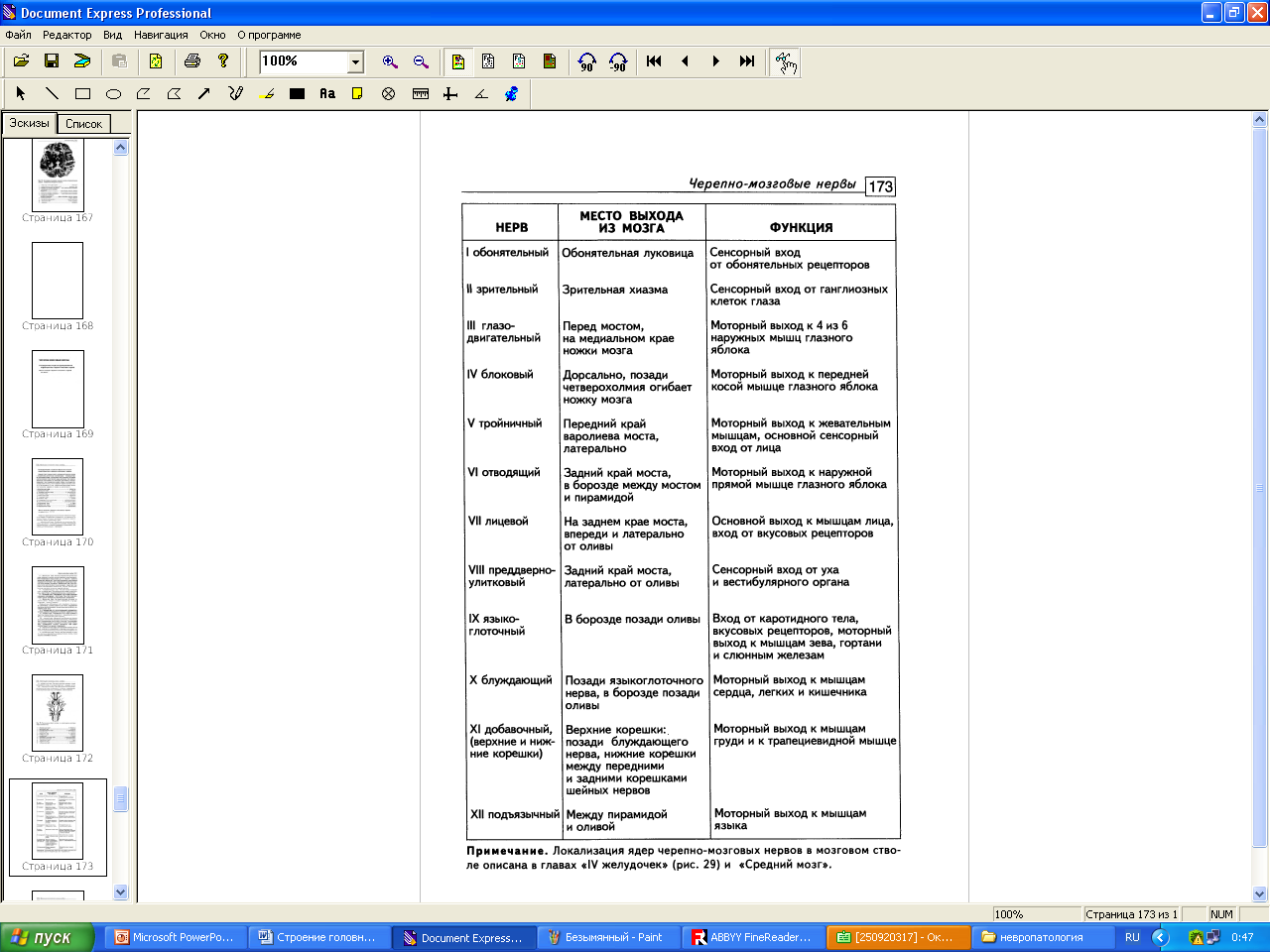Toggle the first page view mode button

457,61
